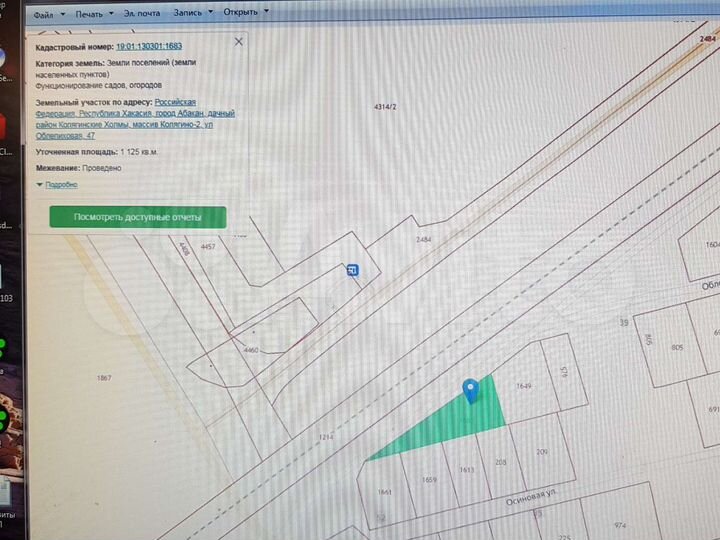Expand the Открыть dropdown
The width and height of the screenshot is (720, 540).
click(x=245, y=15)
